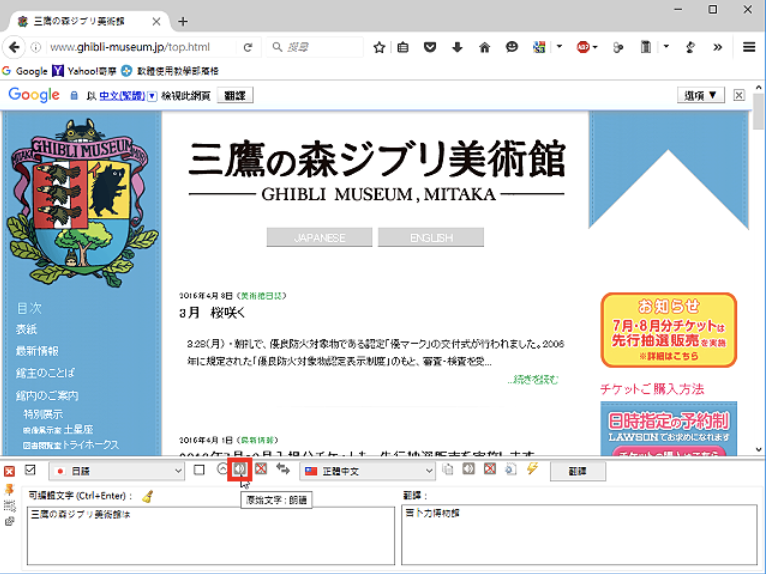The image size is (766, 574).
Task: Click the ENGLISH language button
Action: (x=431, y=237)
